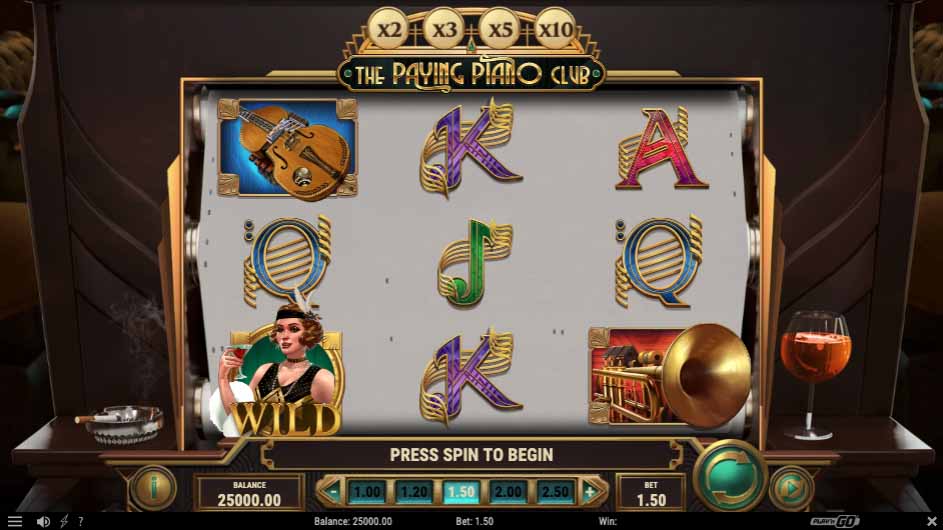The height and width of the screenshot is (530, 943).
Task: Click the violin symbol
Action: tap(287, 149)
